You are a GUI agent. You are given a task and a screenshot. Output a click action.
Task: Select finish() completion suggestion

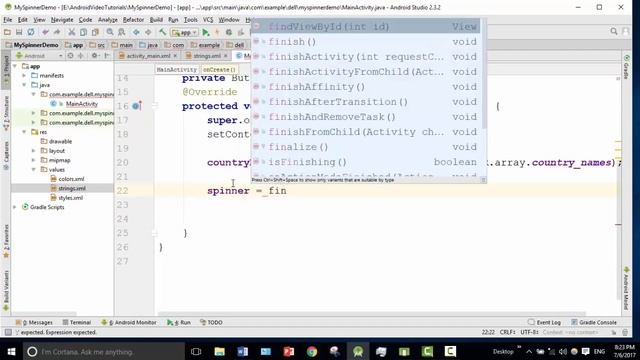(x=366, y=42)
